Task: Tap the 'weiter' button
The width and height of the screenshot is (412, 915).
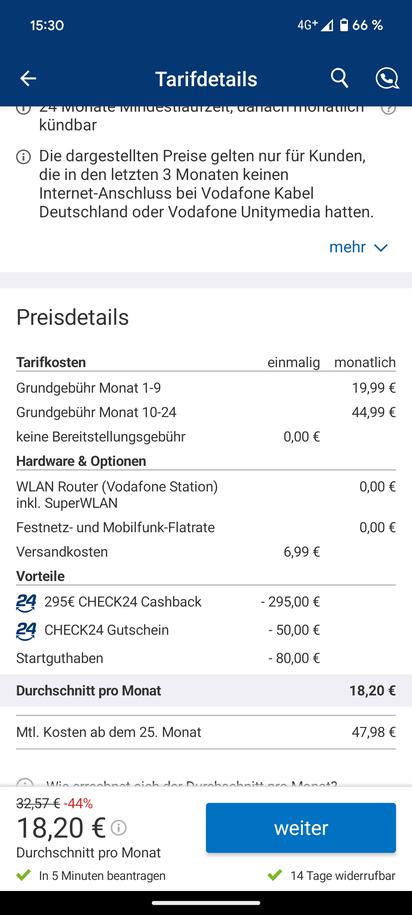Action: click(x=301, y=827)
